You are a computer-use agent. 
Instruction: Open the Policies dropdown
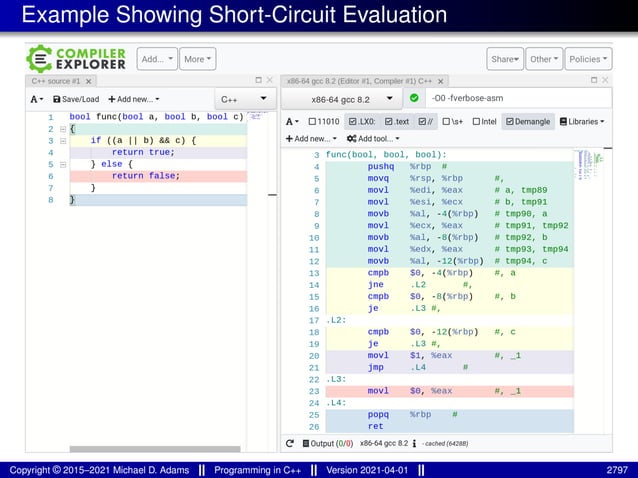click(x=588, y=59)
